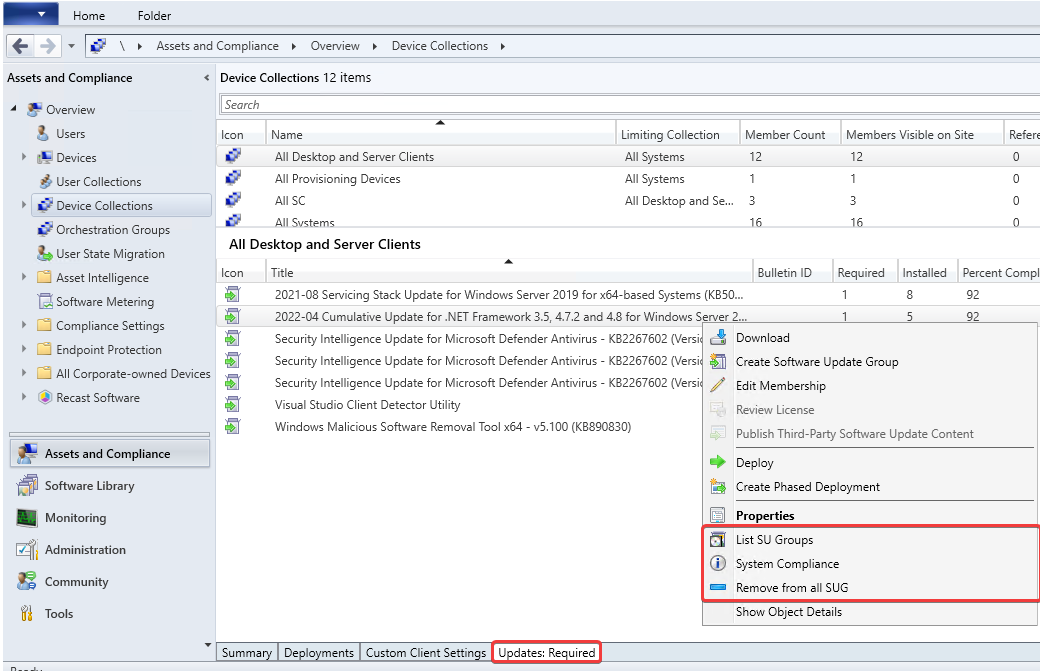Screen dimensions: 1040x671
Task: Select the All SC collection row
Action: [x=627, y=200]
